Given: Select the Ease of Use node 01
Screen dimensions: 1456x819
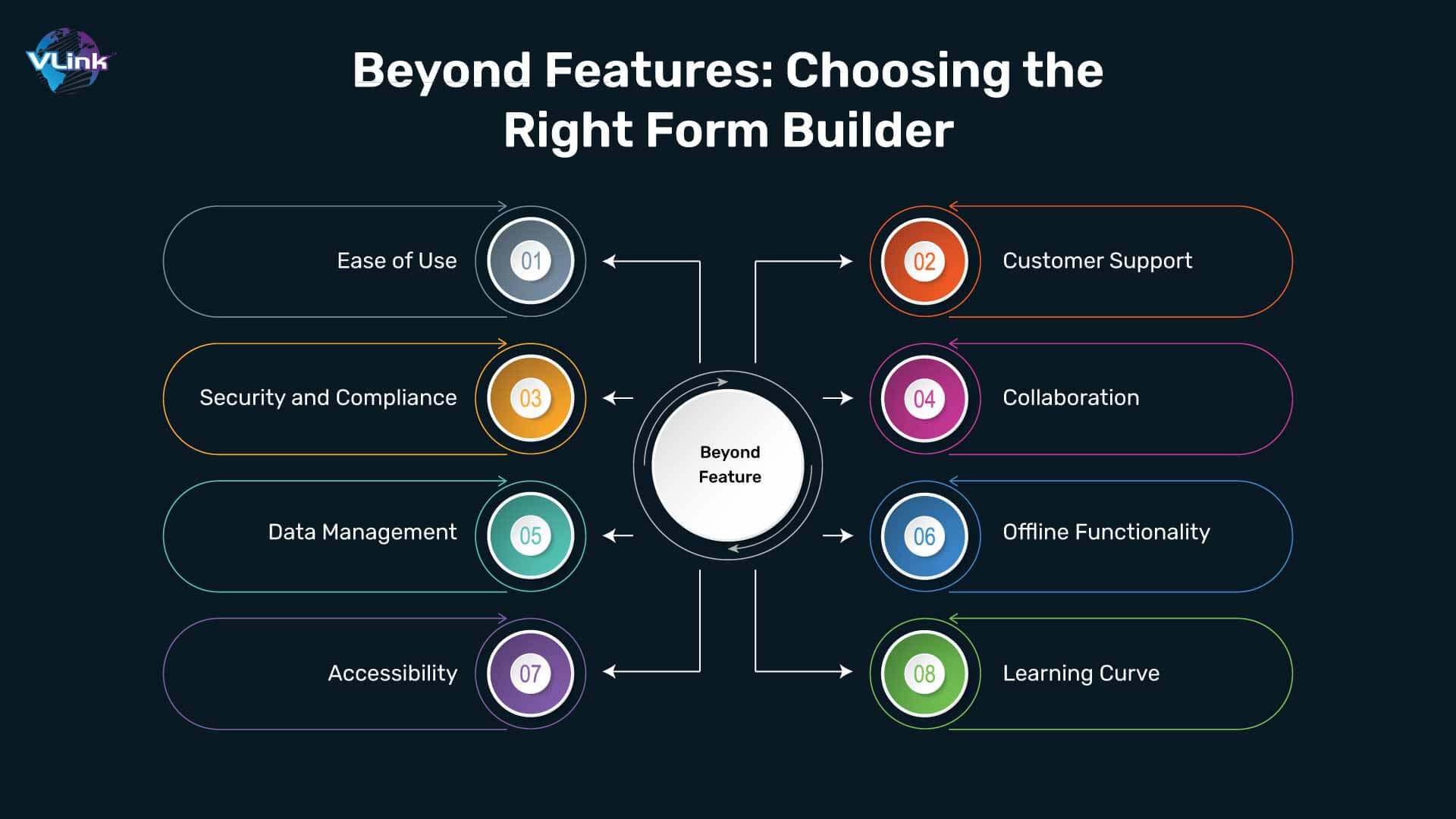Looking at the screenshot, I should point(530,260).
